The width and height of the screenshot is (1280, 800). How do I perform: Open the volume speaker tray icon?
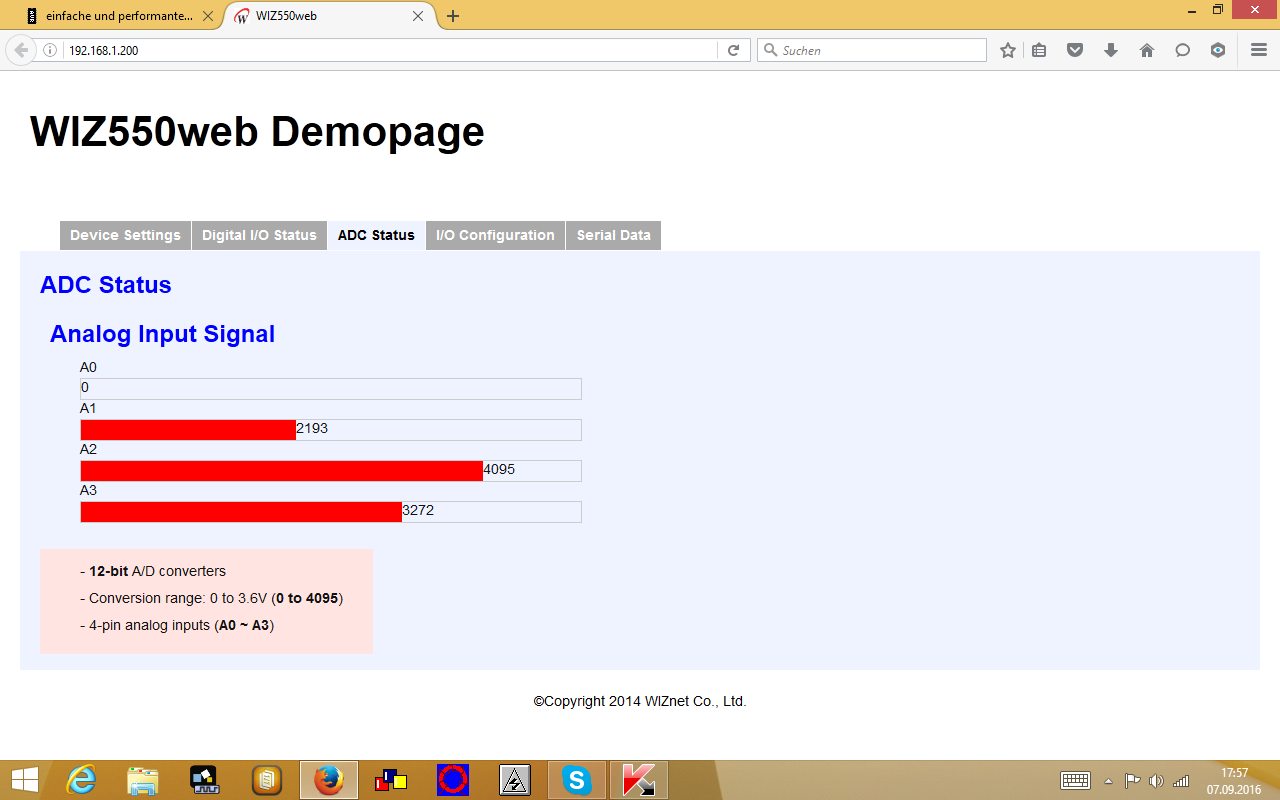tap(1156, 780)
